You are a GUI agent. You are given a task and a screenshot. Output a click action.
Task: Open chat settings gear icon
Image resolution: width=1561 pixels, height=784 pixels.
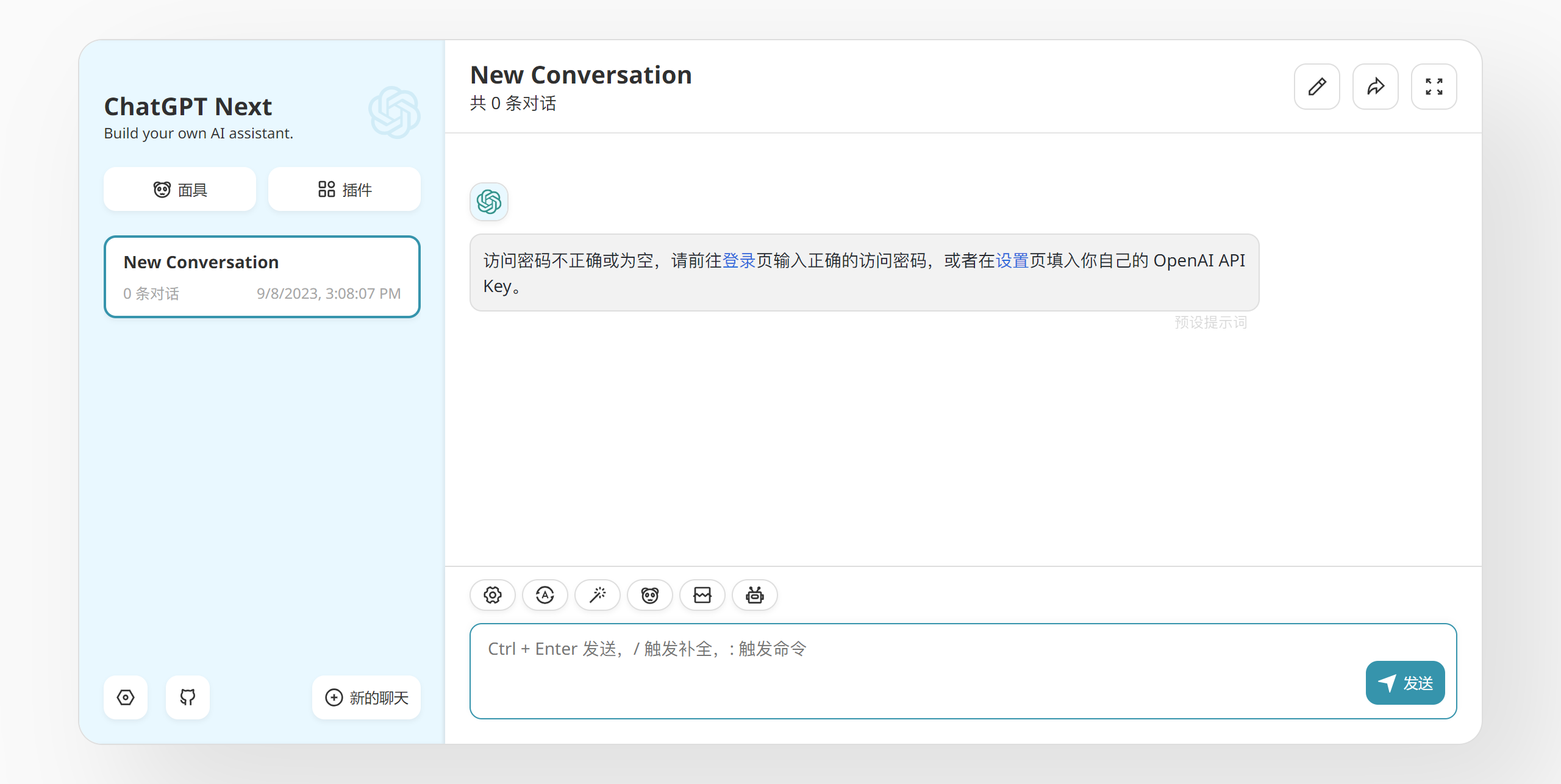(493, 595)
